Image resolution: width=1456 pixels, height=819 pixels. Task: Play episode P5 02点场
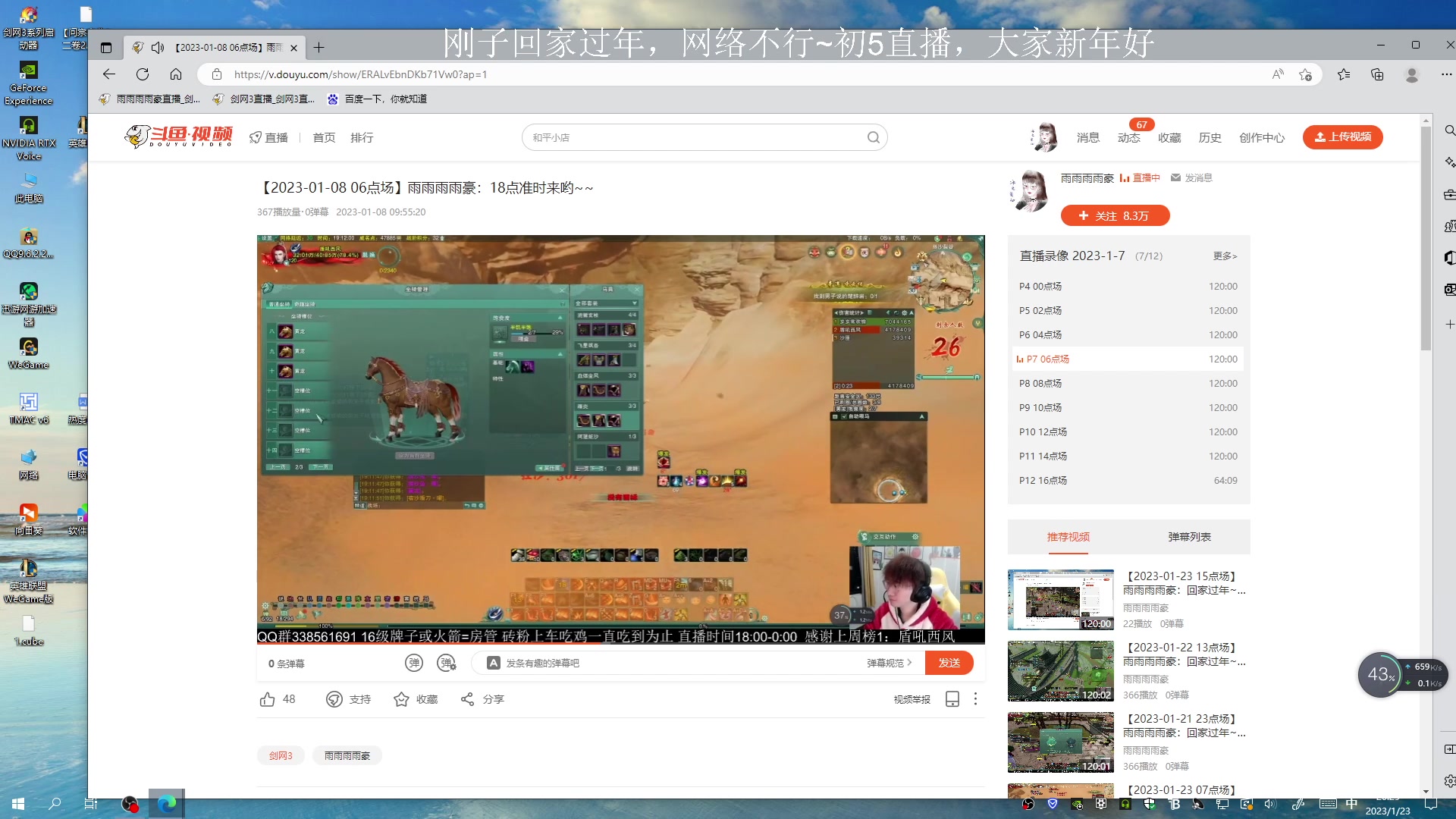[x=1128, y=310]
